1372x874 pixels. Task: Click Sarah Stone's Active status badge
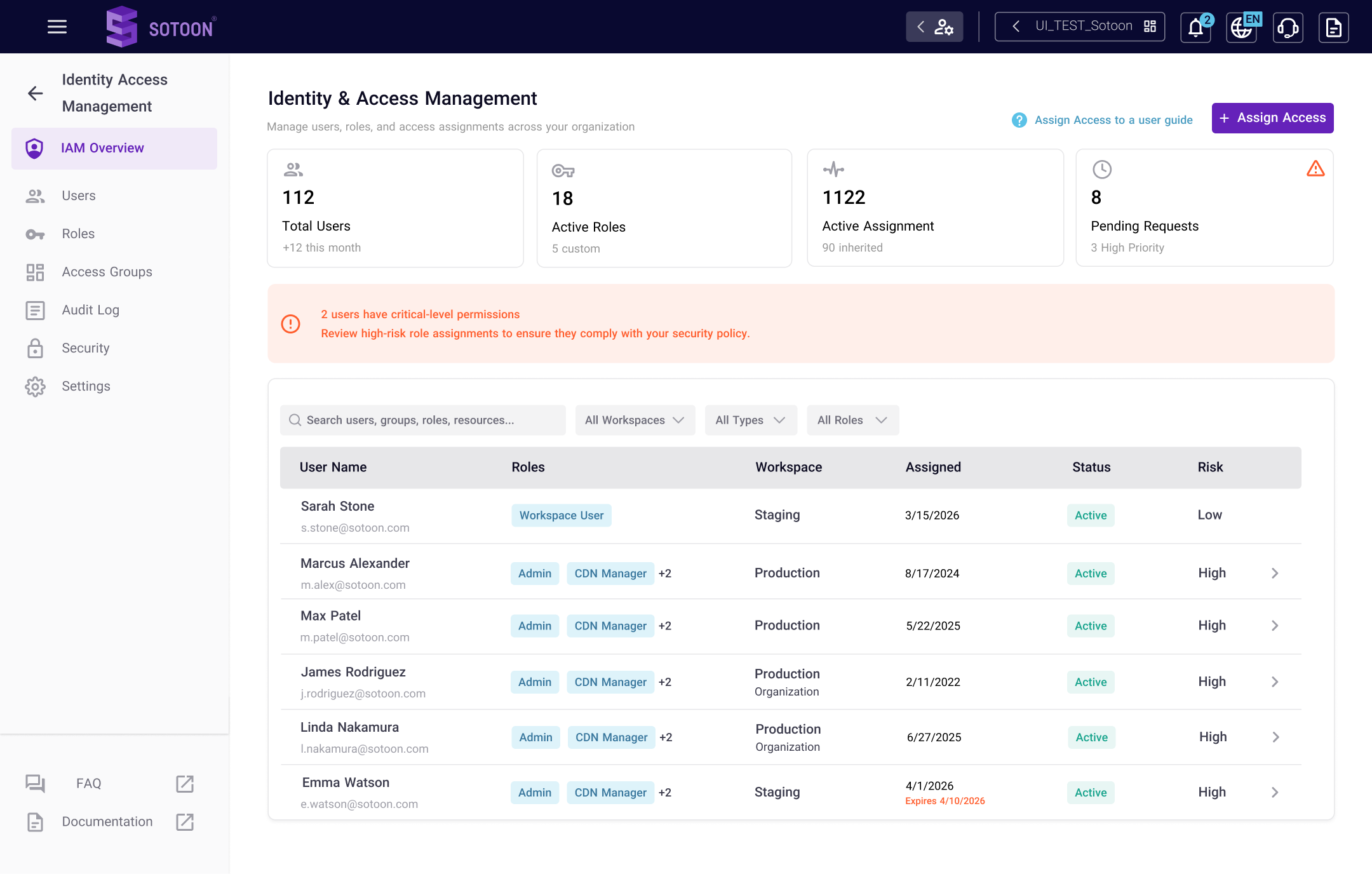[1091, 515]
